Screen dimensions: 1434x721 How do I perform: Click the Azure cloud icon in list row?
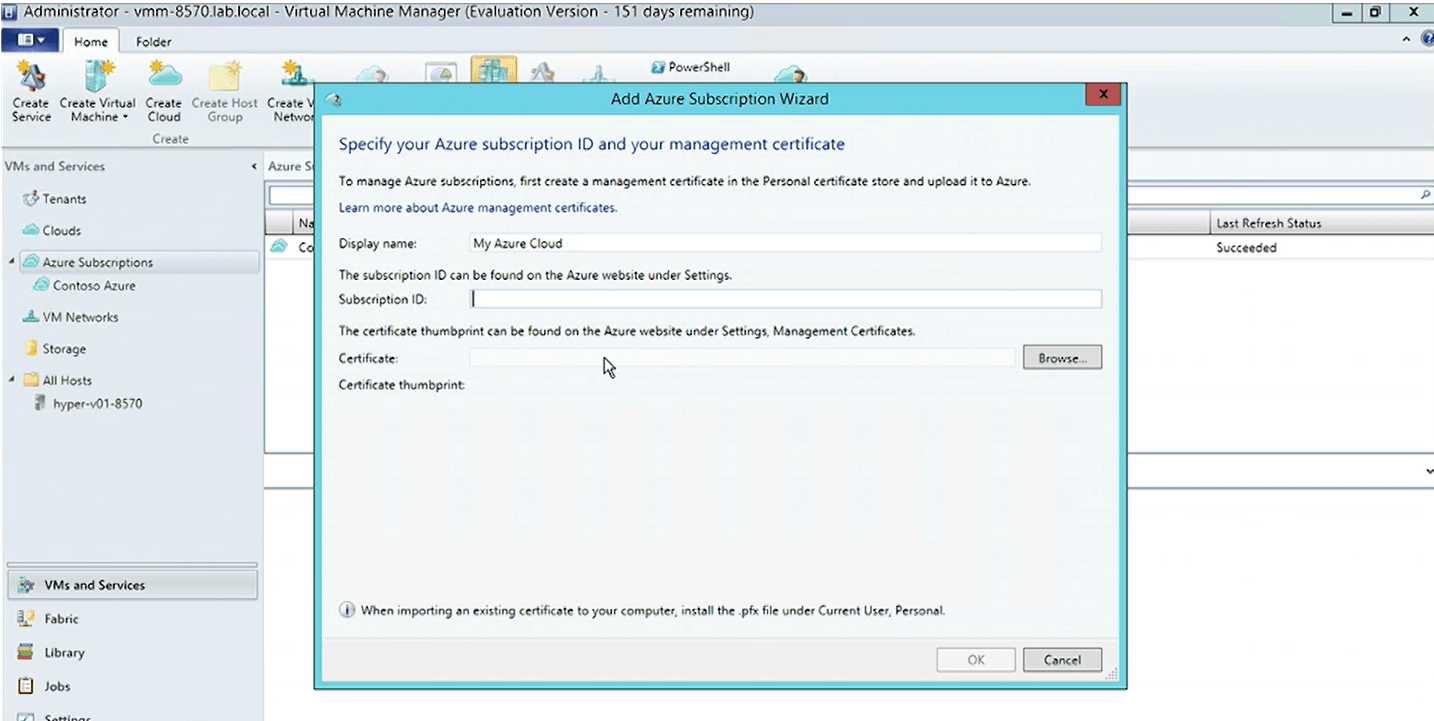(x=280, y=247)
